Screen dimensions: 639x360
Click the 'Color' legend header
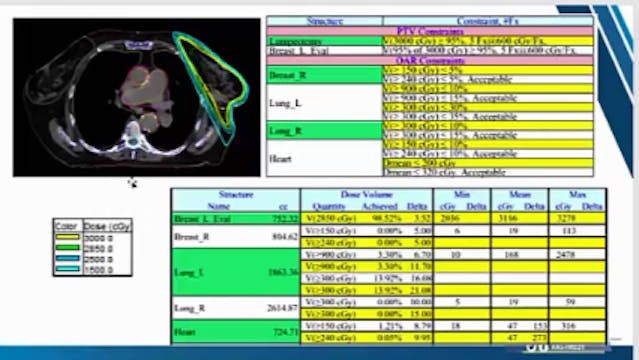click(66, 226)
